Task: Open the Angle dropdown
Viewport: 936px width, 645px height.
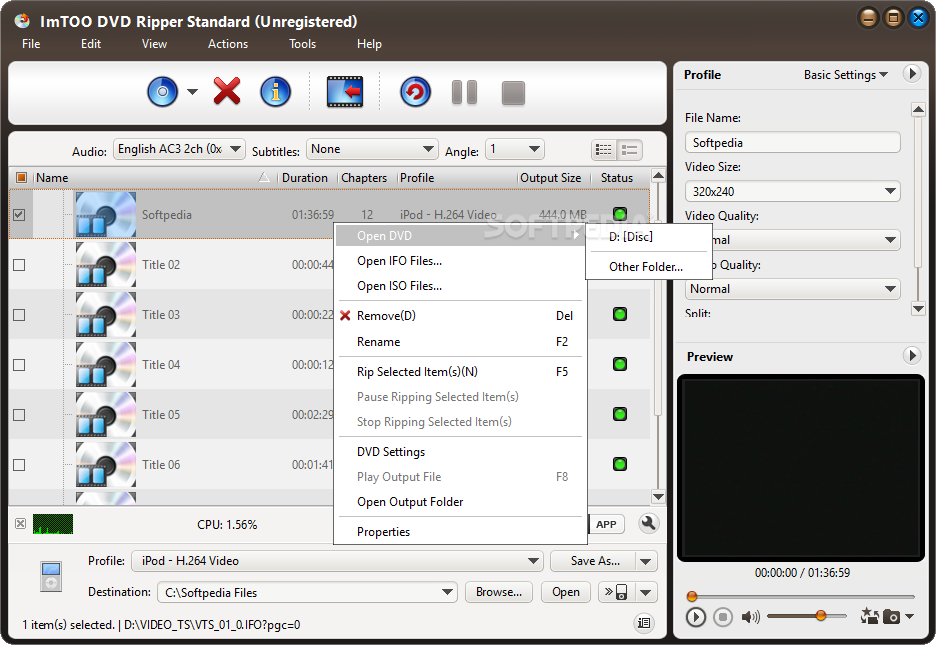Action: [x=515, y=149]
